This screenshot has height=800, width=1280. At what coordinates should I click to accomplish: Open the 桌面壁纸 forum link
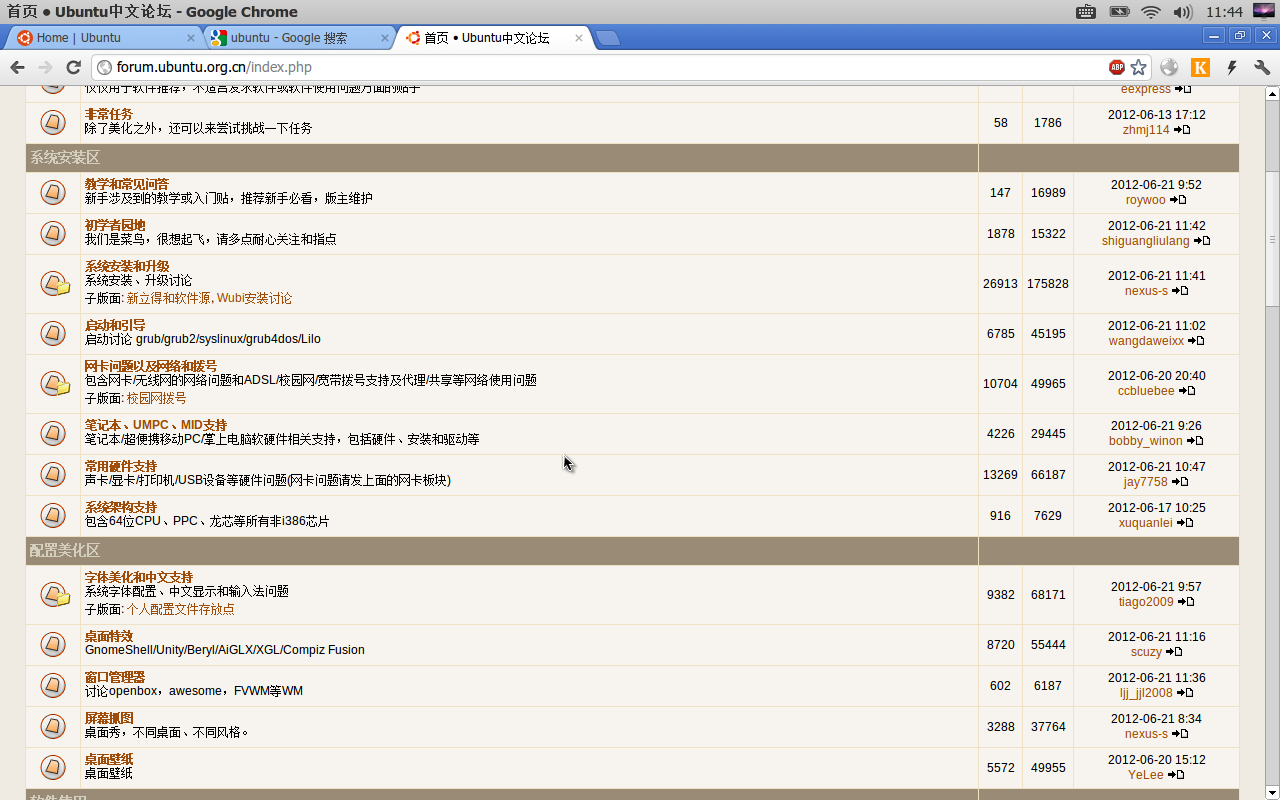109,759
